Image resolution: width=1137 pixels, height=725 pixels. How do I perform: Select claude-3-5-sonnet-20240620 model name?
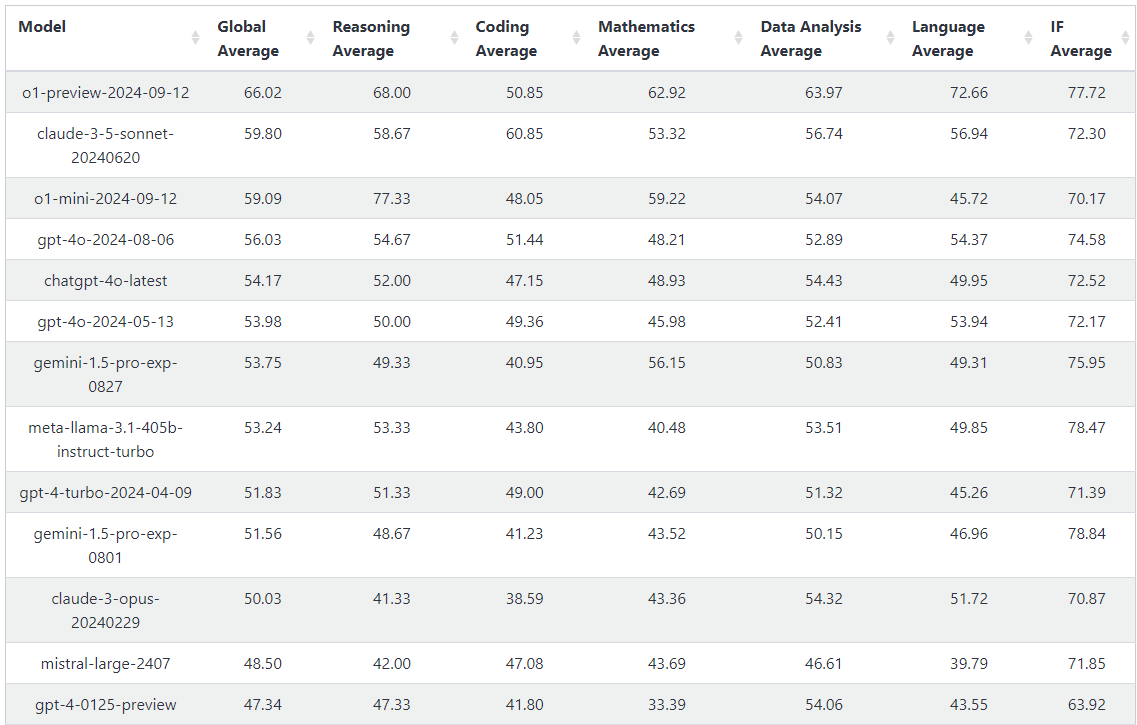(x=106, y=145)
